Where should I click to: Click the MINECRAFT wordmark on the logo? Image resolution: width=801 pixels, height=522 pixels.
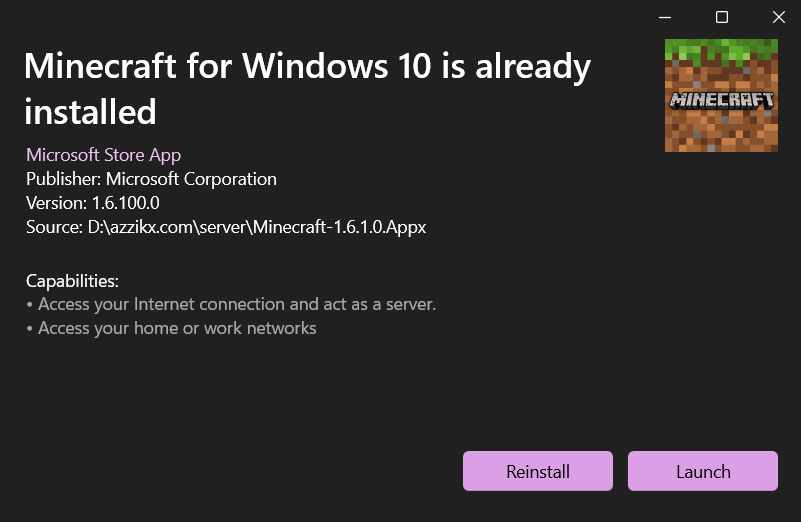point(721,101)
